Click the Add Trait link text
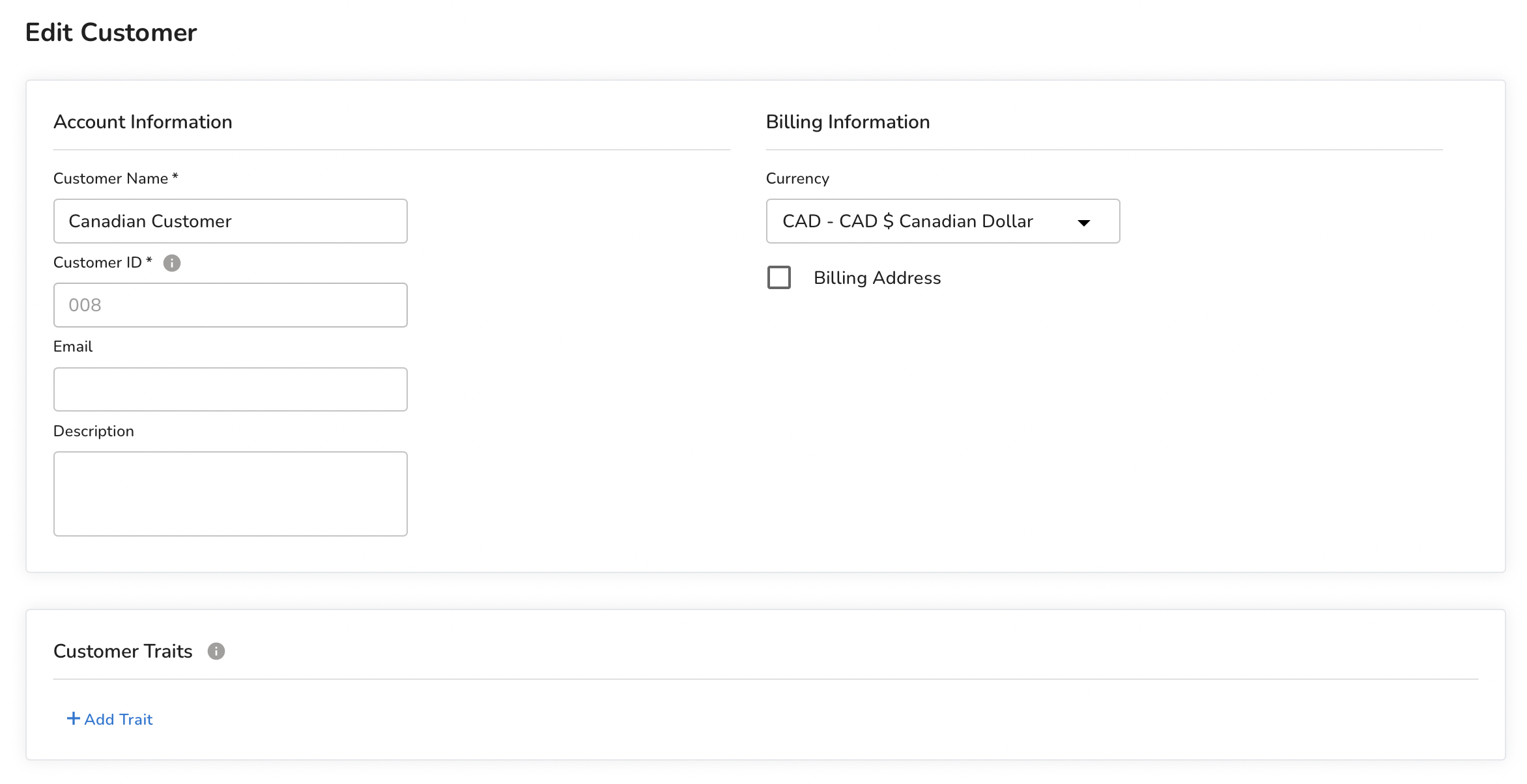The width and height of the screenshot is (1527, 784). (x=119, y=720)
